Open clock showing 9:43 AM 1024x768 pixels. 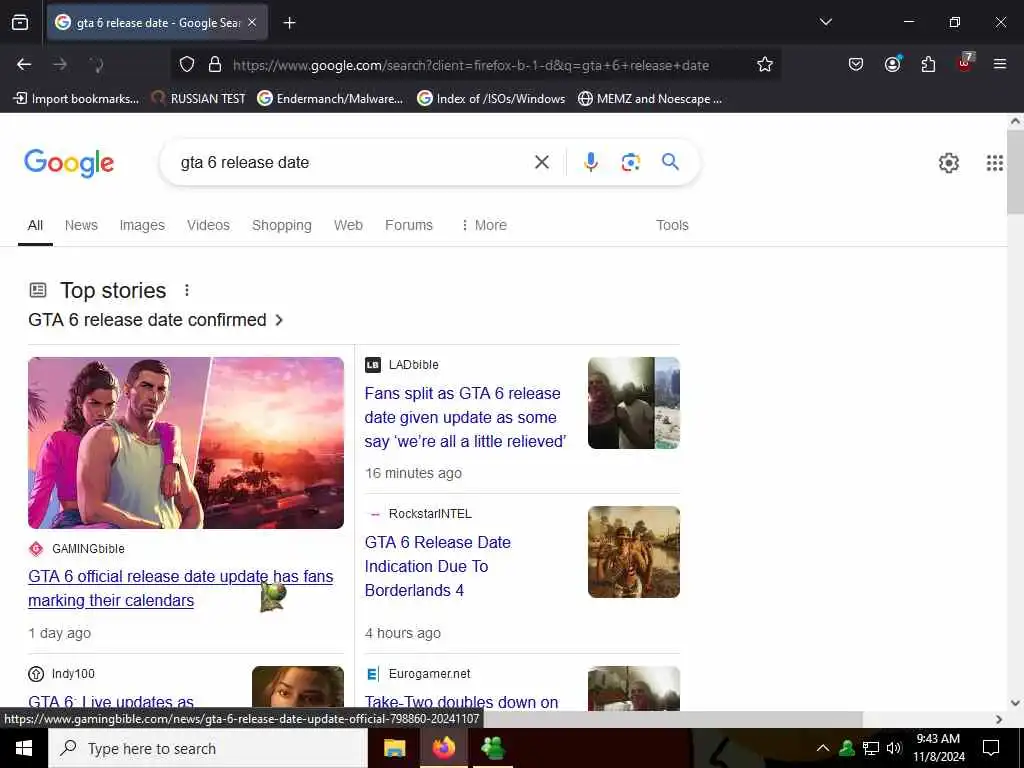[938, 748]
